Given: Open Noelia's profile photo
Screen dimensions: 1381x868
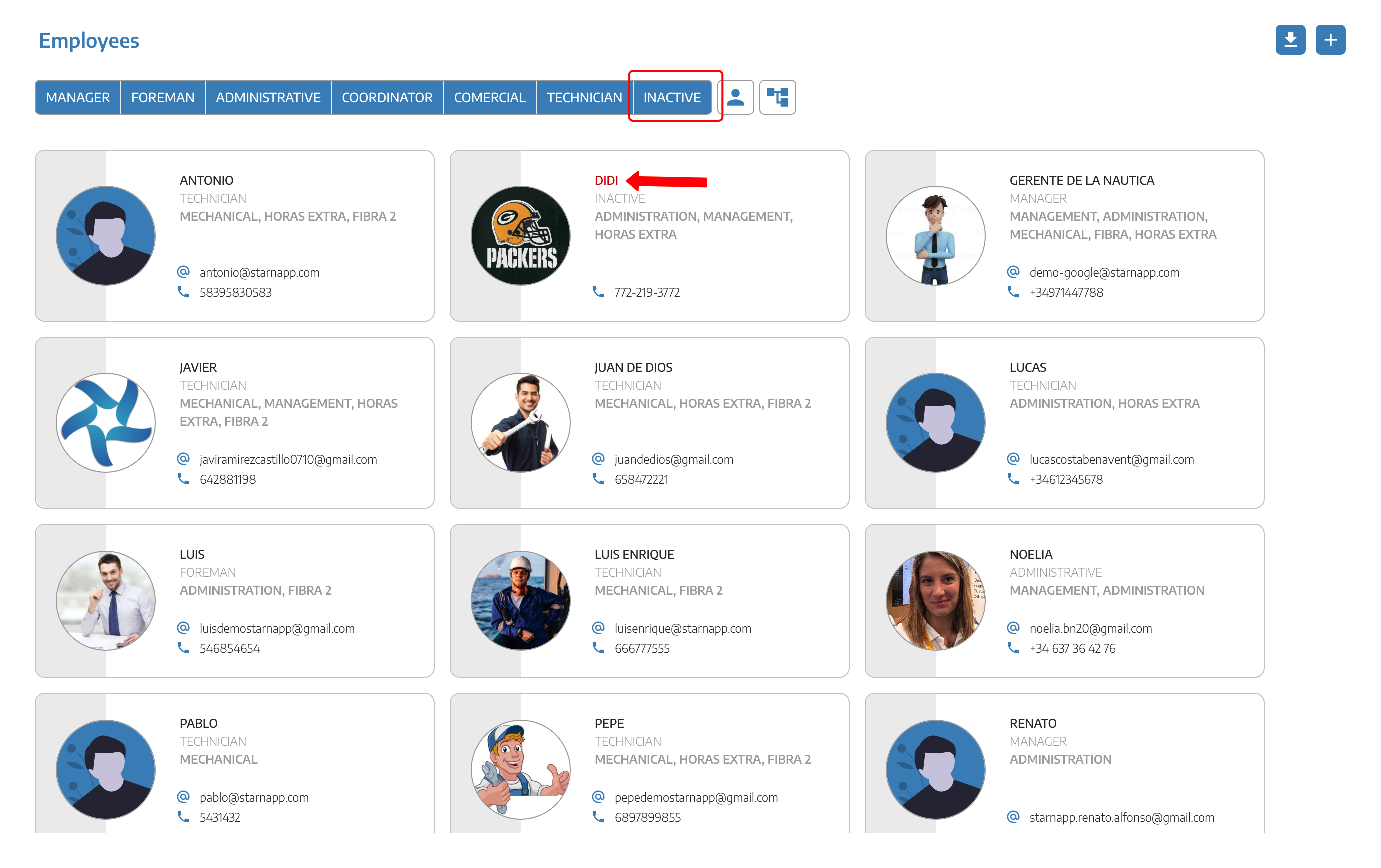Looking at the screenshot, I should 936,600.
